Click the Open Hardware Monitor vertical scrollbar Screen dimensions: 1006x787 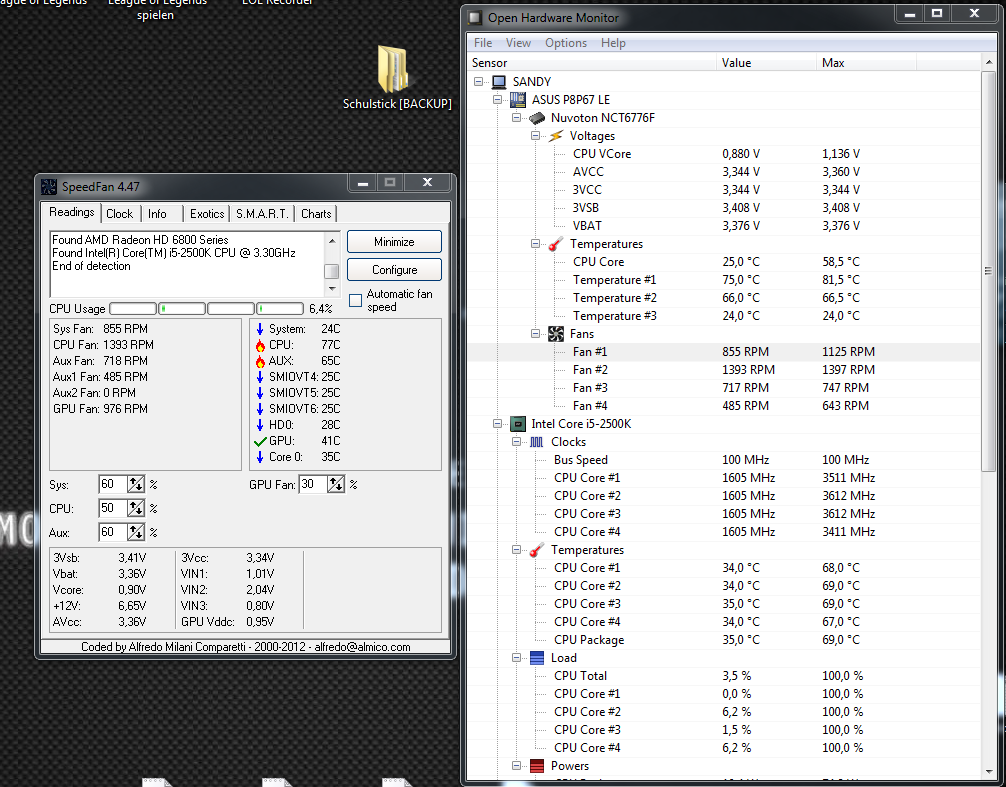click(x=988, y=269)
